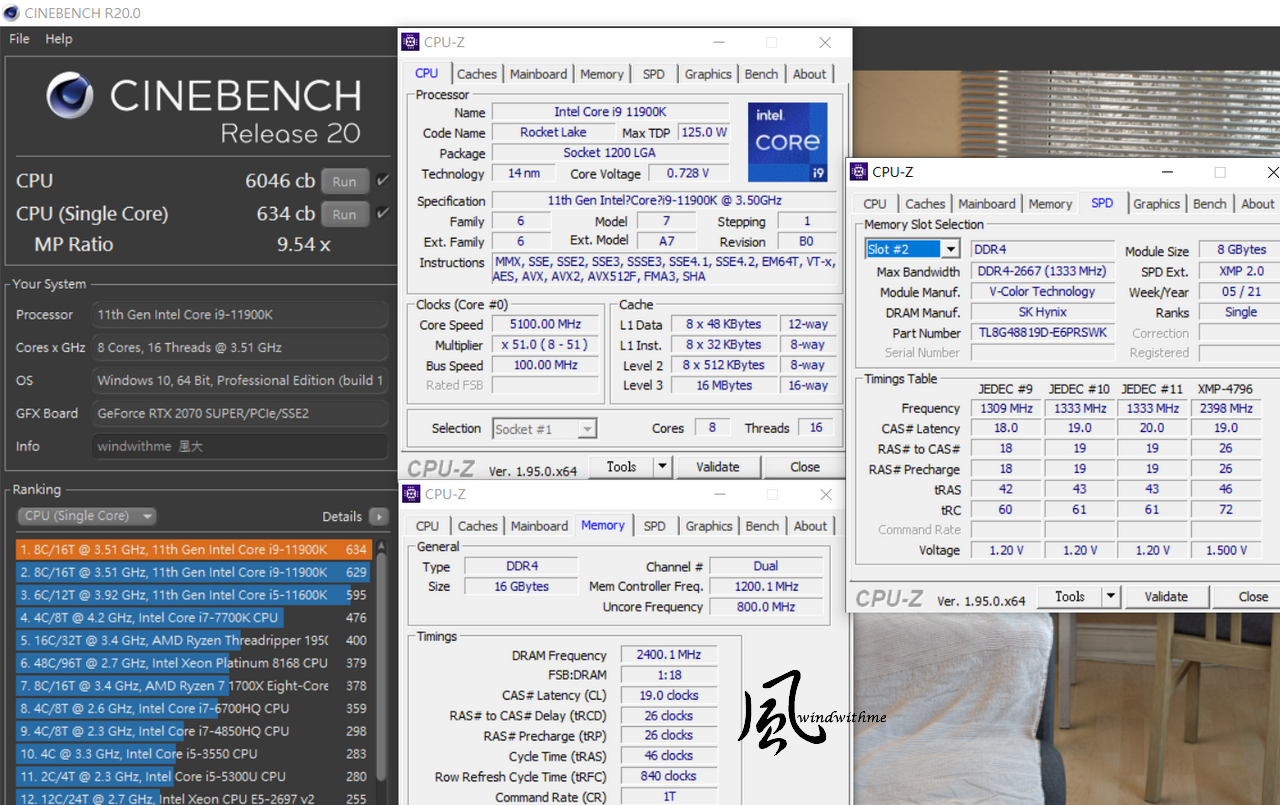
Task: Open the CPU (Single Core) ranking dropdown
Action: point(88,516)
